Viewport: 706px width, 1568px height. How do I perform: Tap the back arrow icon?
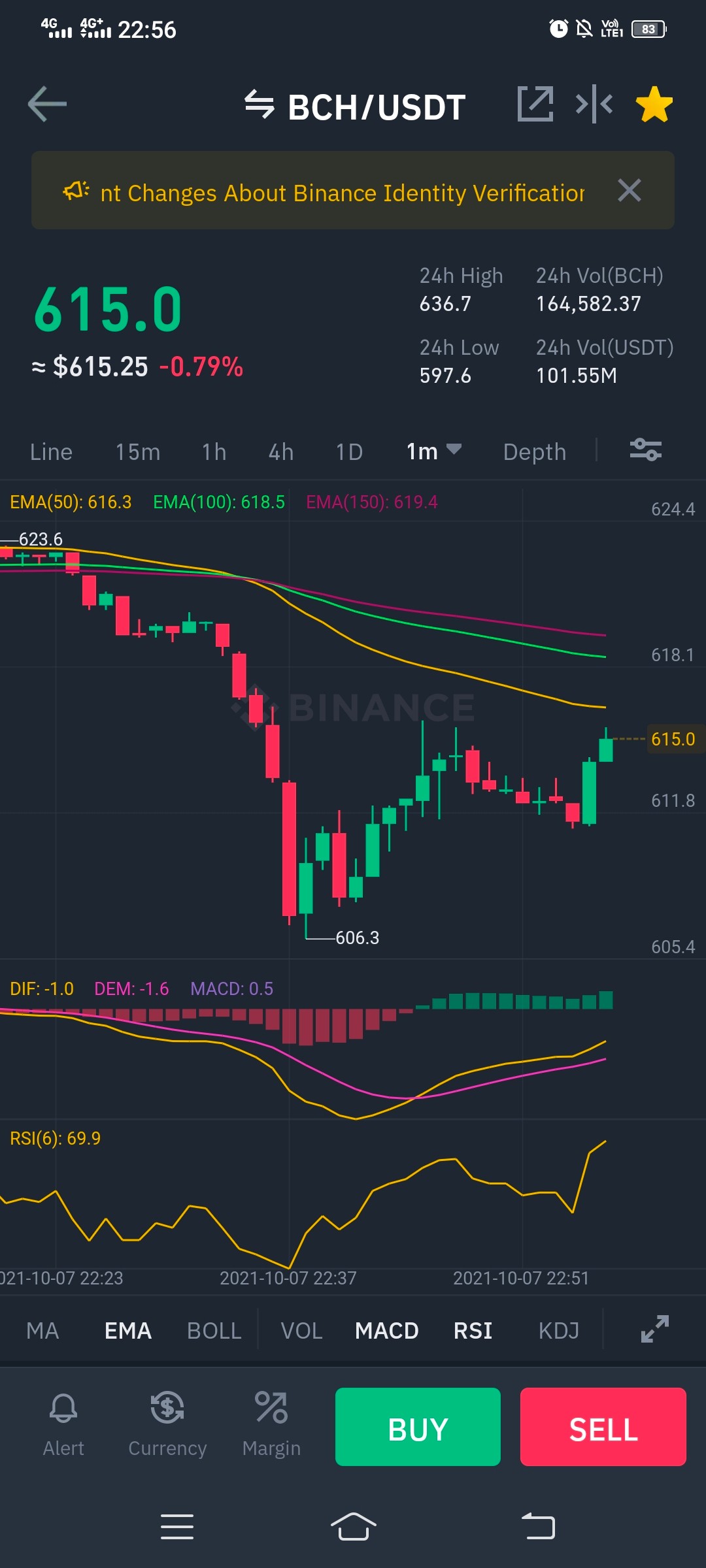point(47,104)
